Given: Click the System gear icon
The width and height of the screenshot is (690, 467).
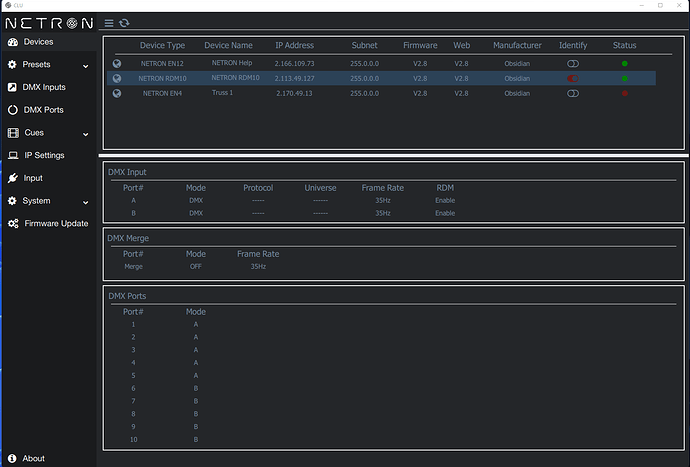Looking at the screenshot, I should click(x=12, y=201).
